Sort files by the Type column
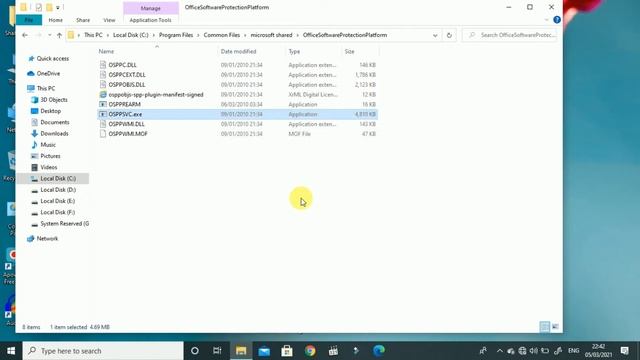Viewport: 640px width, 360px height. (294, 51)
